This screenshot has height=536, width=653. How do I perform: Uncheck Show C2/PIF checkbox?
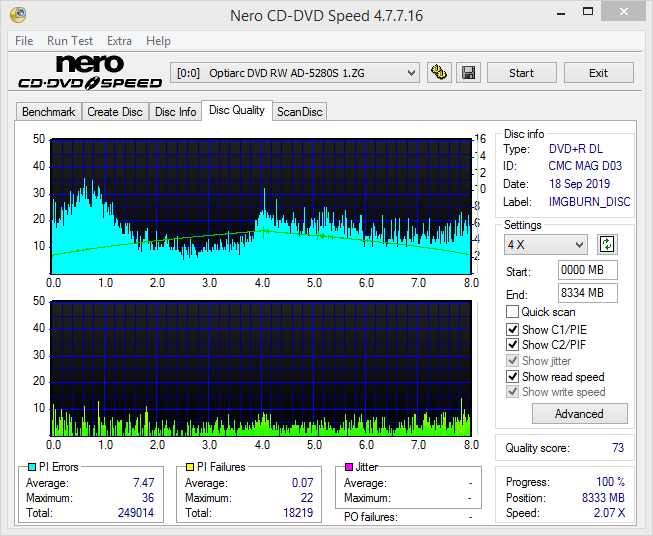pos(512,344)
